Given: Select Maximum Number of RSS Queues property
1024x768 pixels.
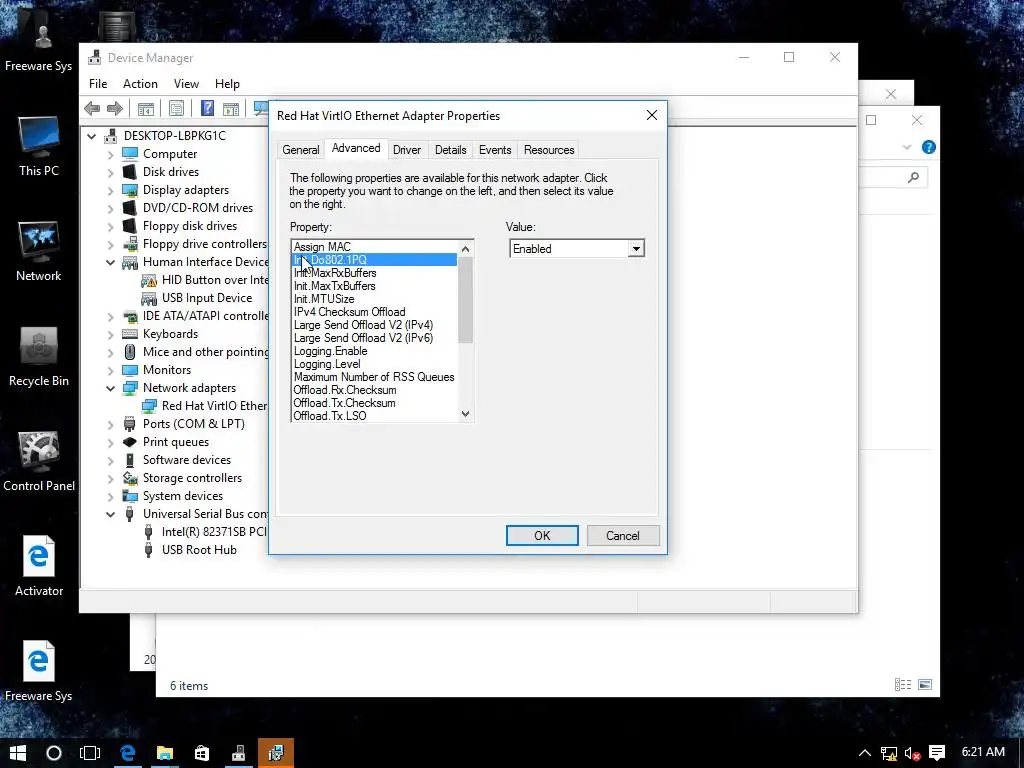Looking at the screenshot, I should (x=374, y=377).
